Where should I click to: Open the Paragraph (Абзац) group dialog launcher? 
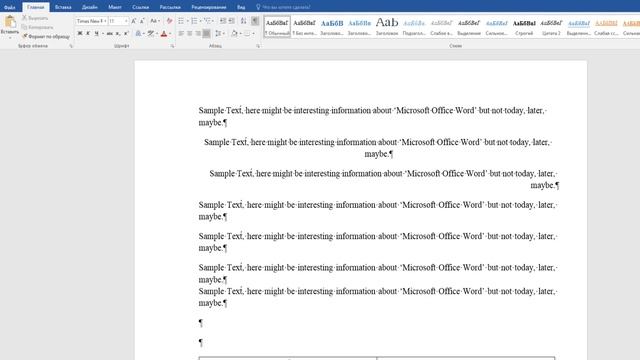[258, 46]
